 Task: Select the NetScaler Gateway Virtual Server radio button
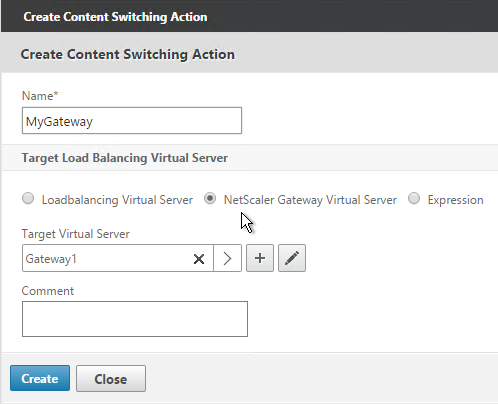coord(210,198)
